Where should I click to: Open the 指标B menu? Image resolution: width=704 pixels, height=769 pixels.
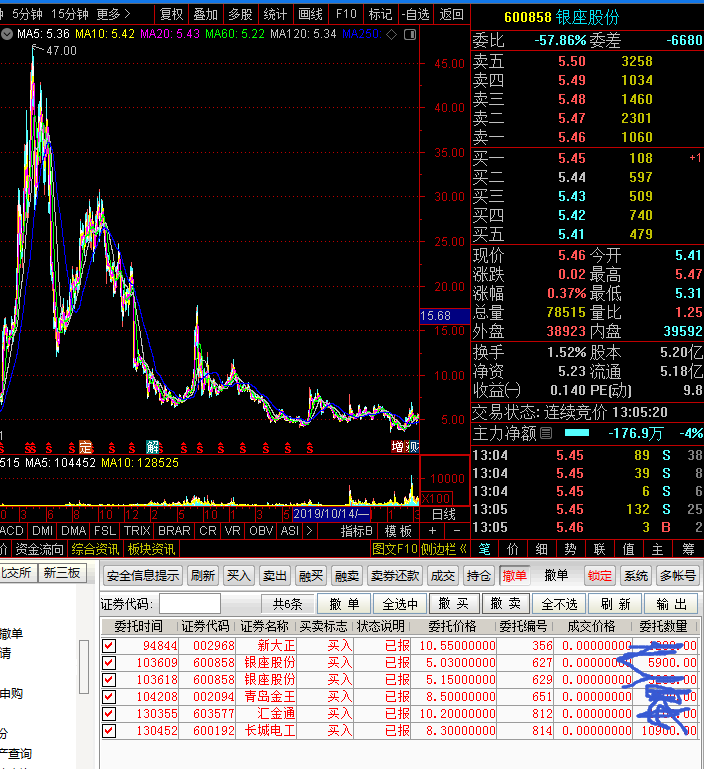pos(357,531)
